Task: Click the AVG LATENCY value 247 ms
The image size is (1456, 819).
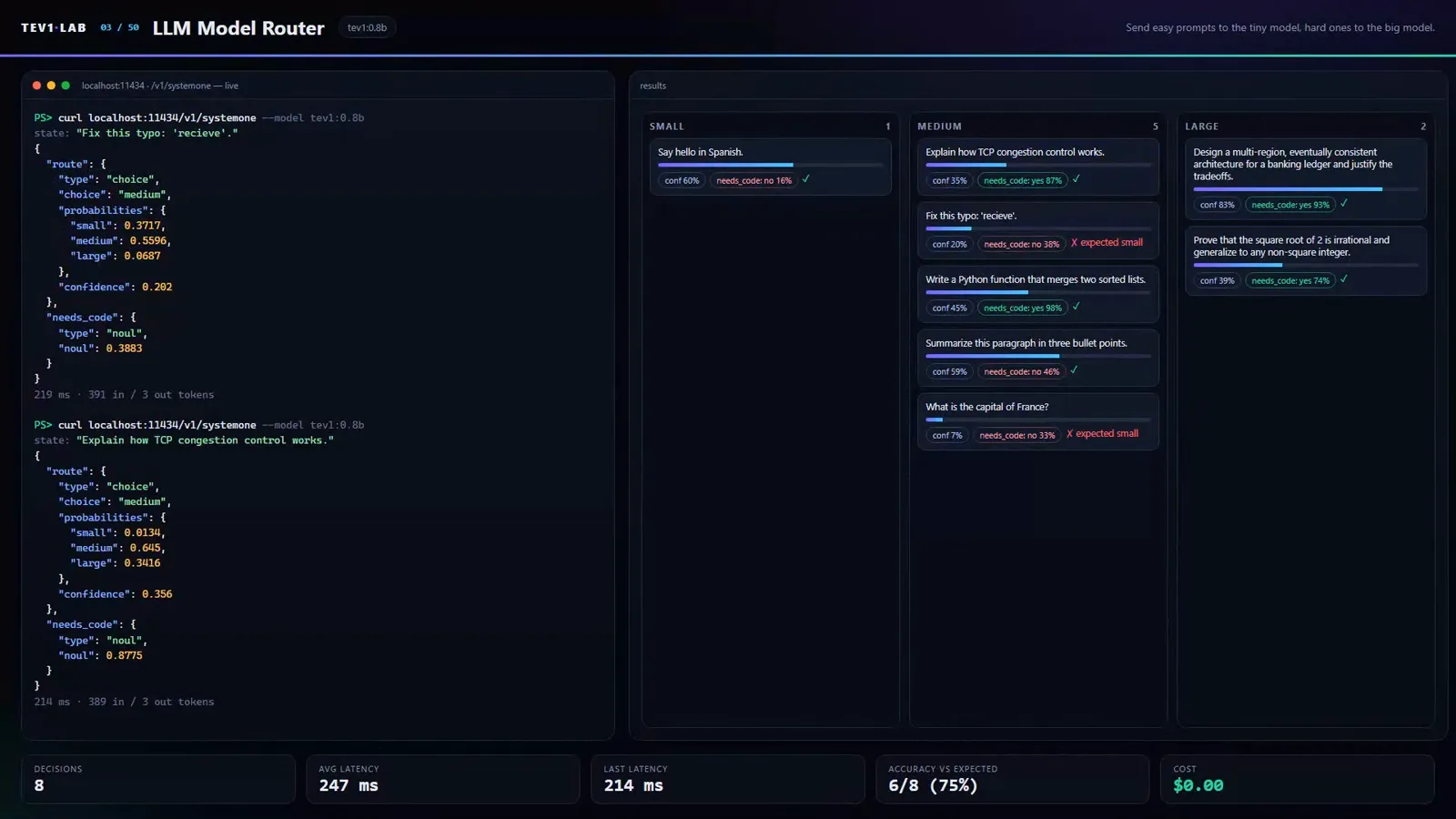Action: (x=349, y=785)
